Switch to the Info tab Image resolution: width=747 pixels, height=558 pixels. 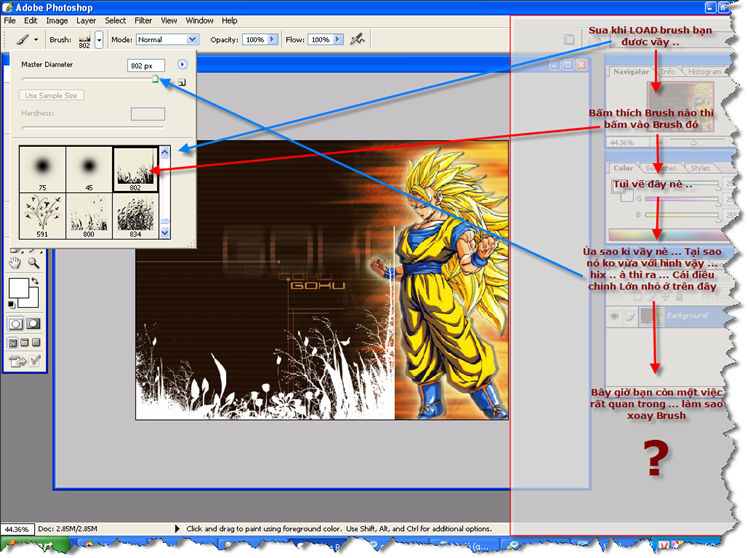point(668,71)
